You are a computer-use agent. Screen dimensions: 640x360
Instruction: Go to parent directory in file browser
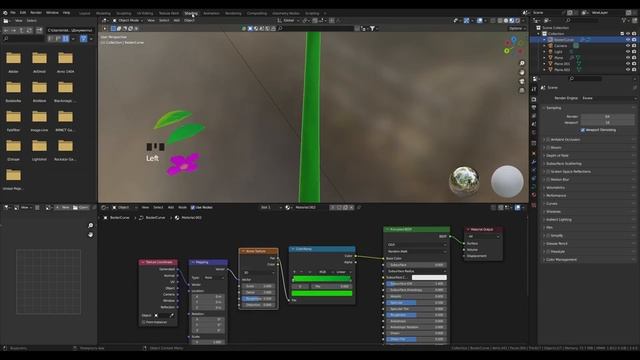[22, 30]
